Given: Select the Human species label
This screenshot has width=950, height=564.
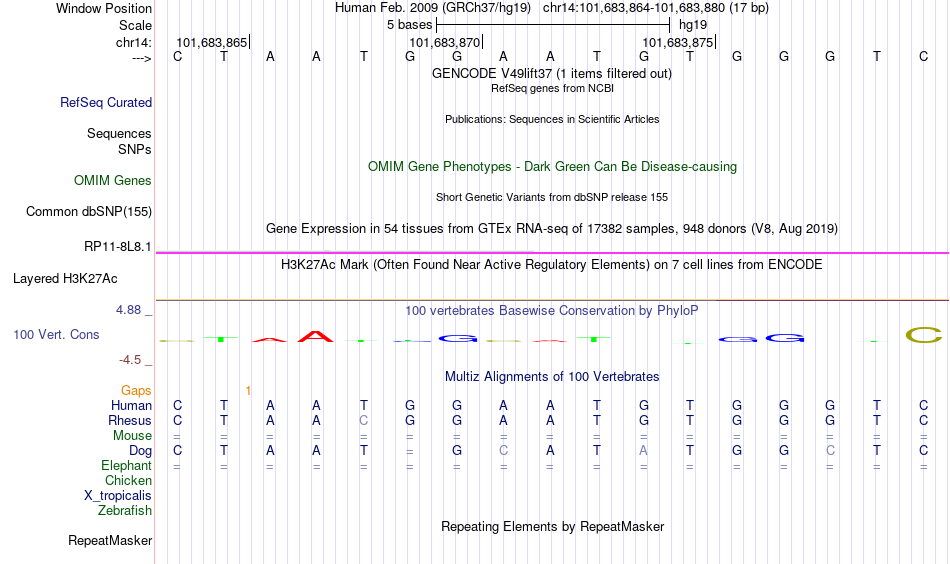Looking at the screenshot, I should [131, 405].
